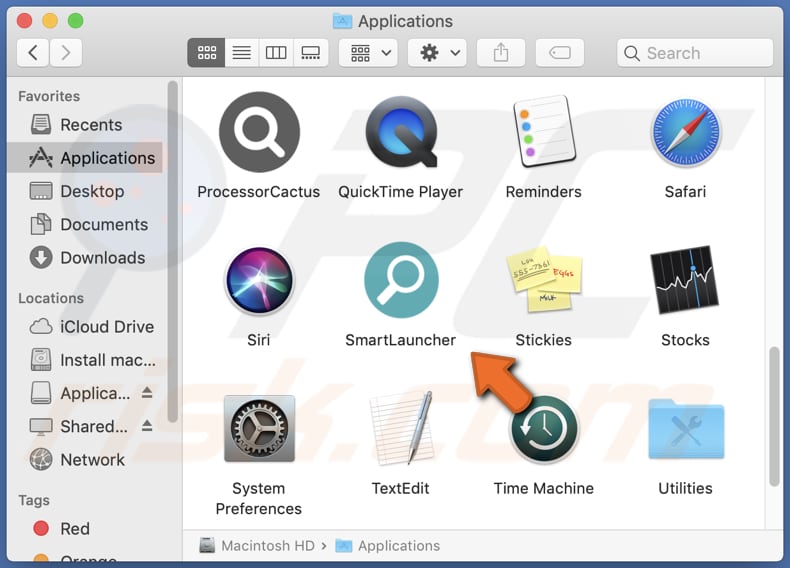The height and width of the screenshot is (568, 790).
Task: Click the Favorites sidebar heading
Action: 49,96
